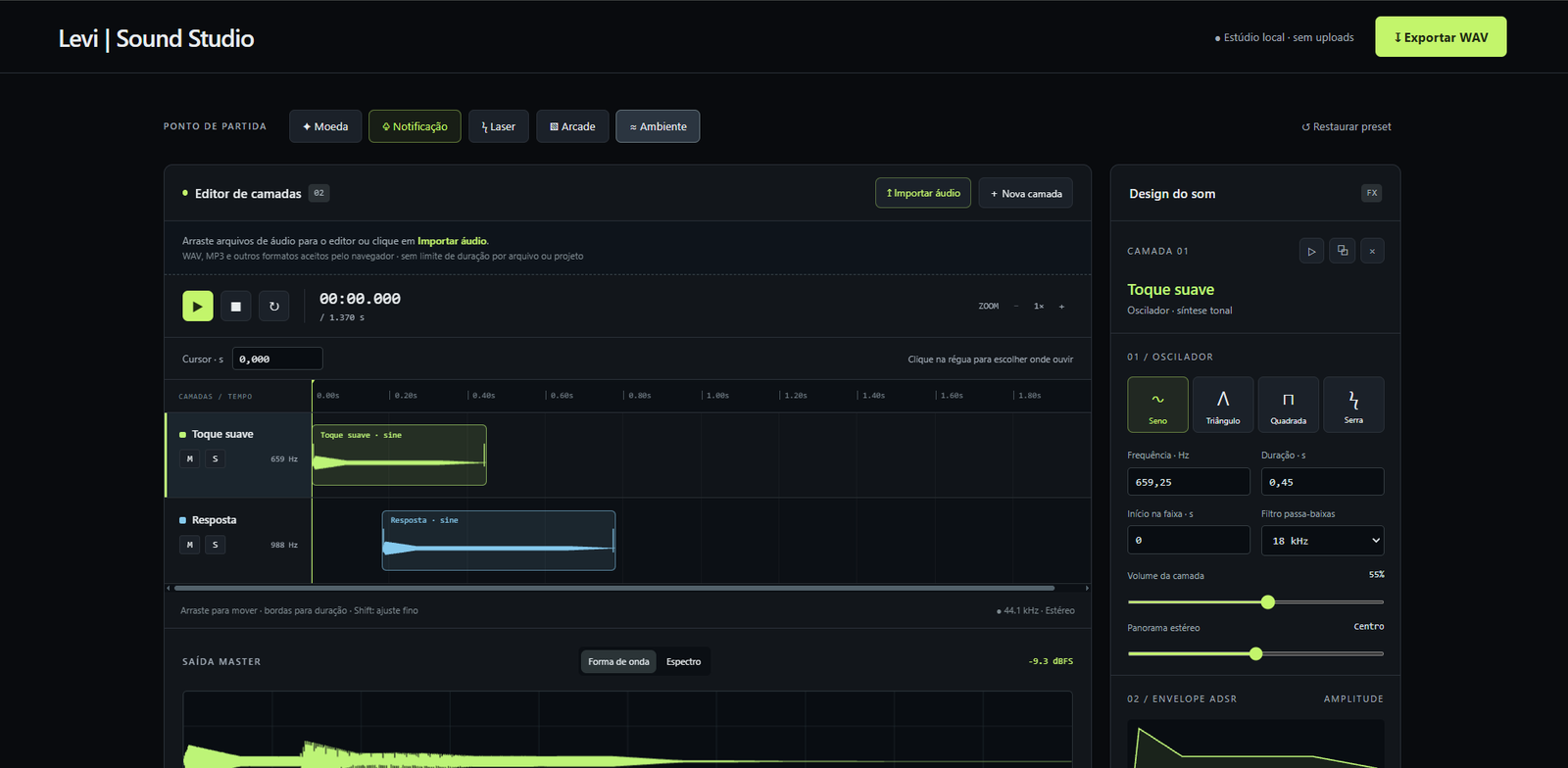Click the 00:00.000 time display
The image size is (1568, 768).
[360, 299]
